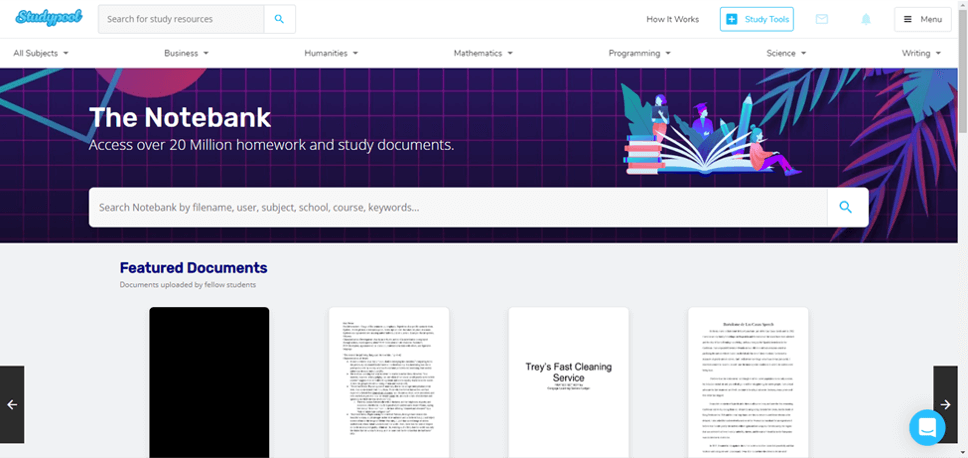Open the Study Tools button
968x458 pixels.
click(x=757, y=19)
